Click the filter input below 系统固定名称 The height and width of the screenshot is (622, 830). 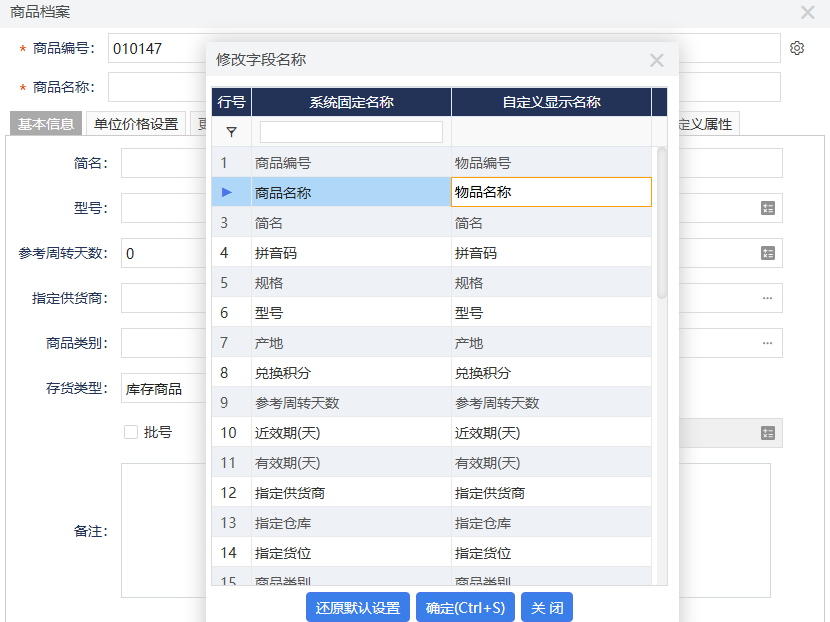point(350,131)
